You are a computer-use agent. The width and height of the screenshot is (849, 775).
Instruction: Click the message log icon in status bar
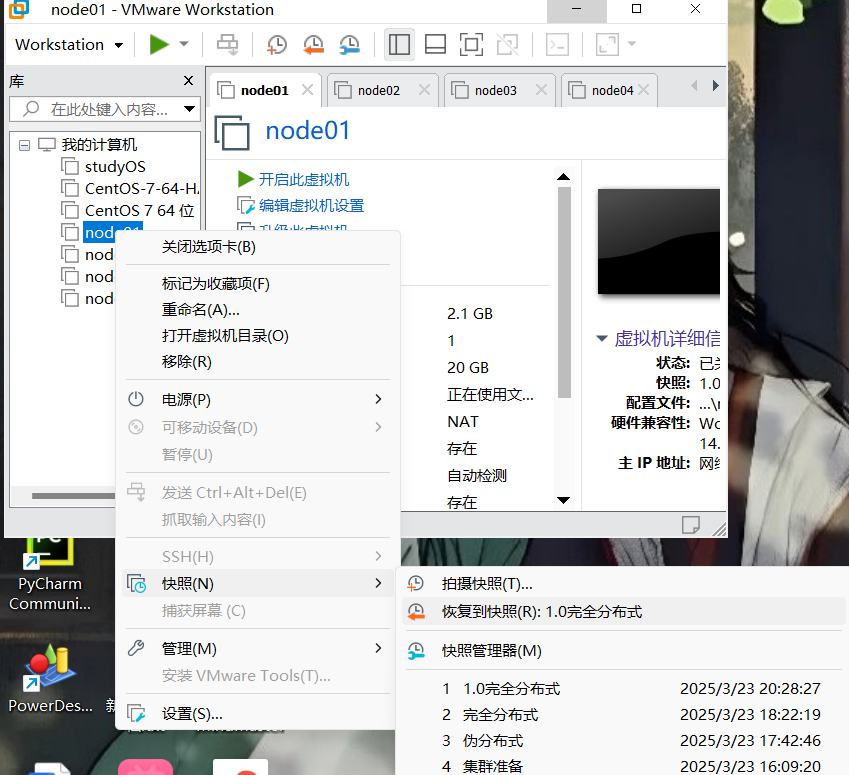(x=690, y=525)
